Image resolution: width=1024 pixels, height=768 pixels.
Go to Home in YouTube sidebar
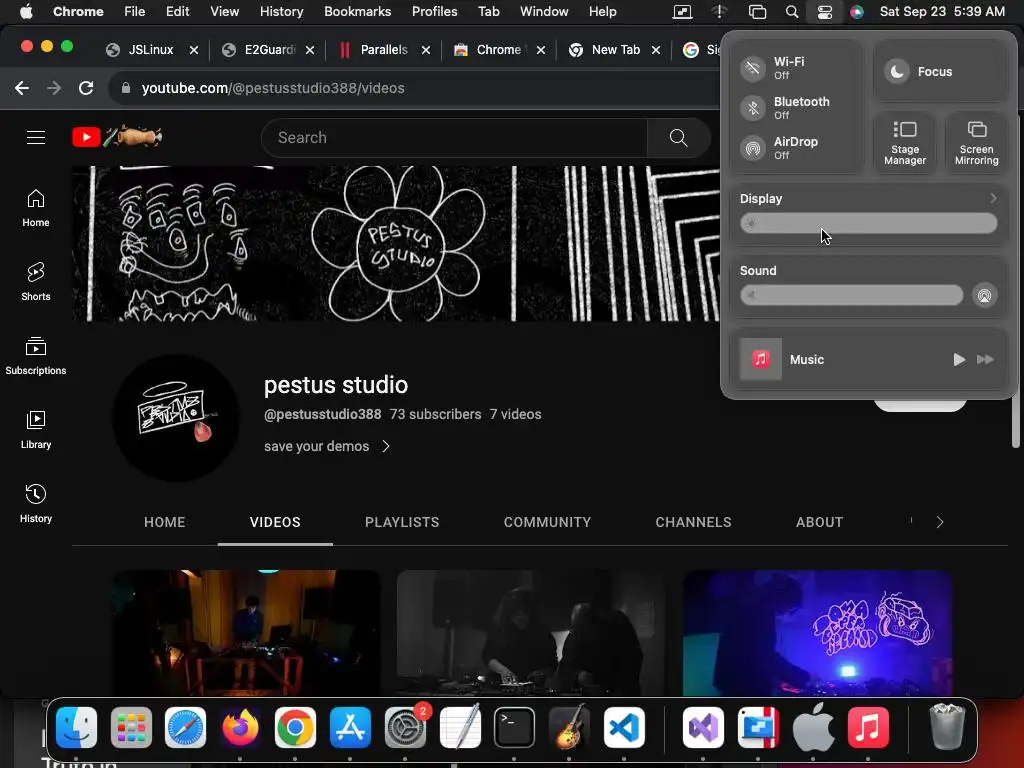(x=36, y=208)
